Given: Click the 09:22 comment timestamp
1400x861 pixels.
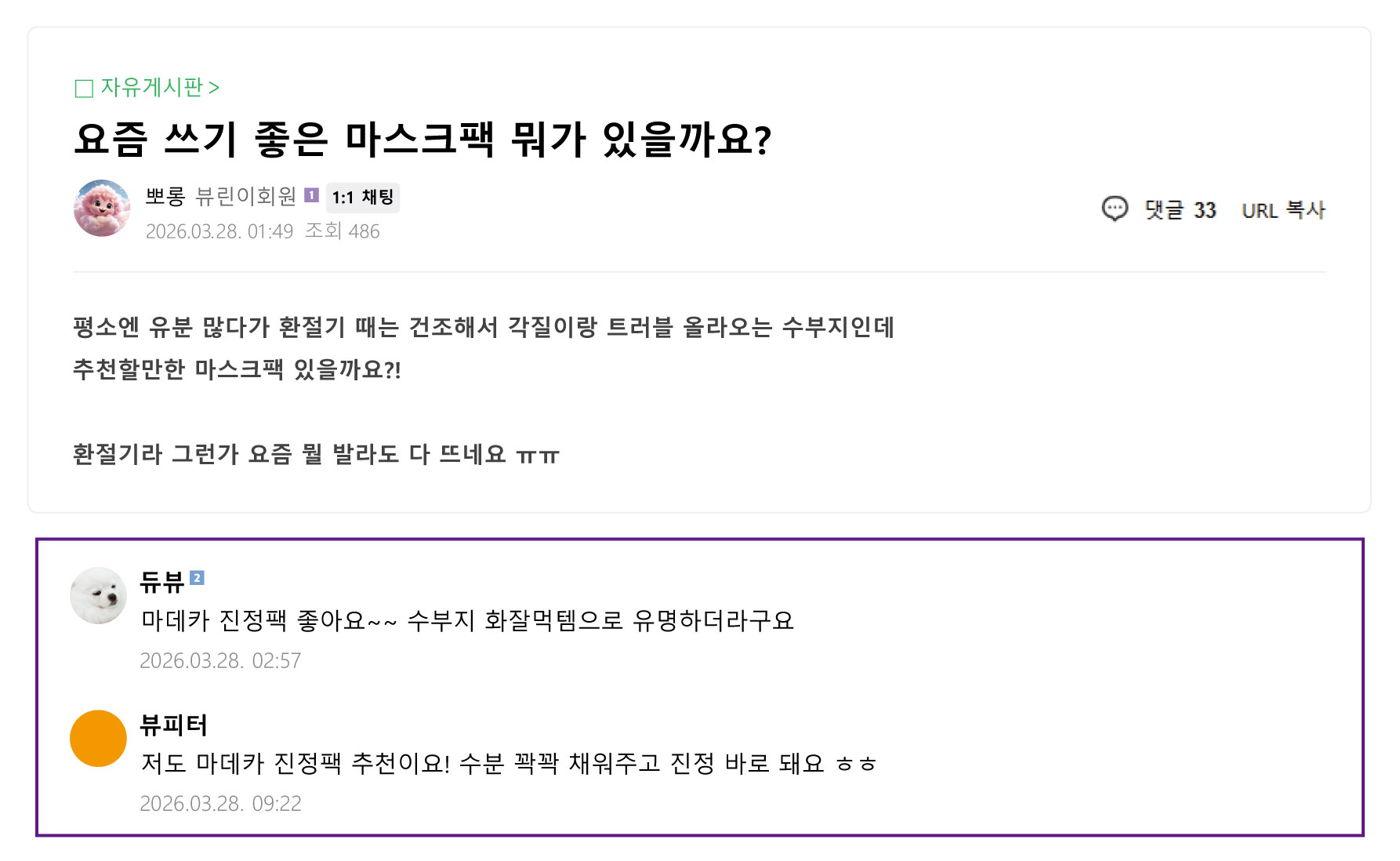Looking at the screenshot, I should (x=220, y=804).
